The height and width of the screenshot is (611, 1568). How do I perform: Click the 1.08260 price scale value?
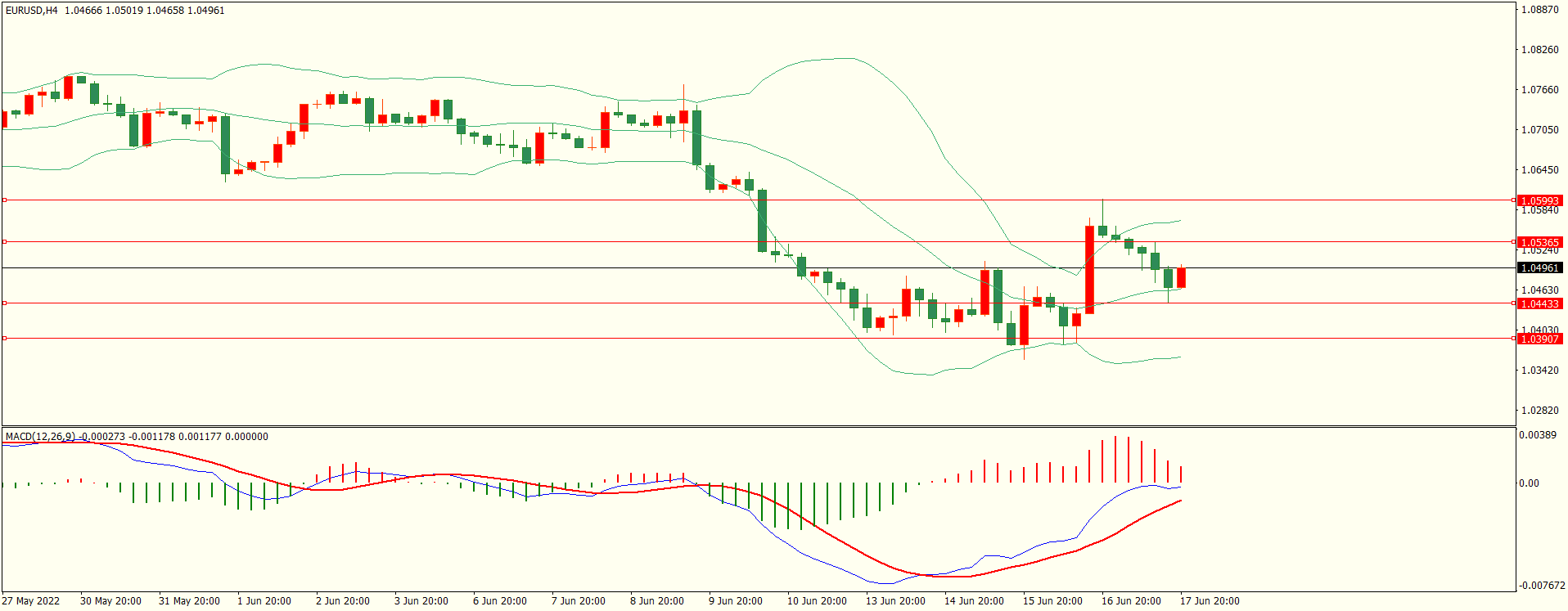(1539, 50)
